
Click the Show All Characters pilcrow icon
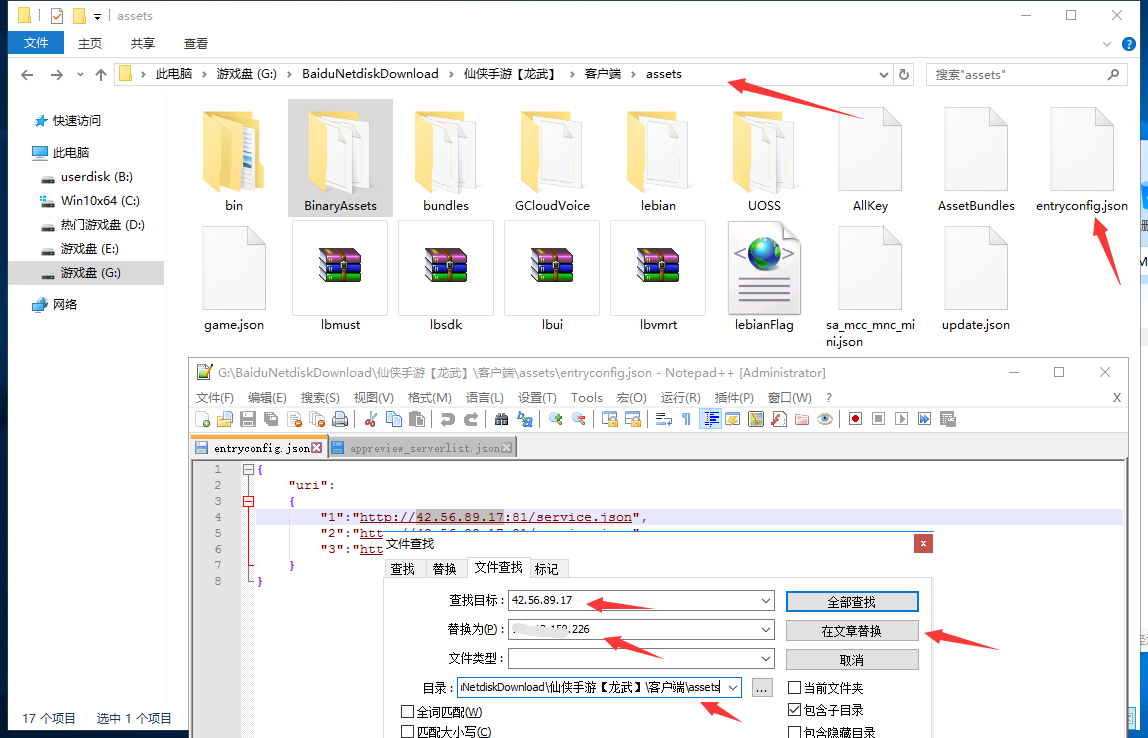686,419
